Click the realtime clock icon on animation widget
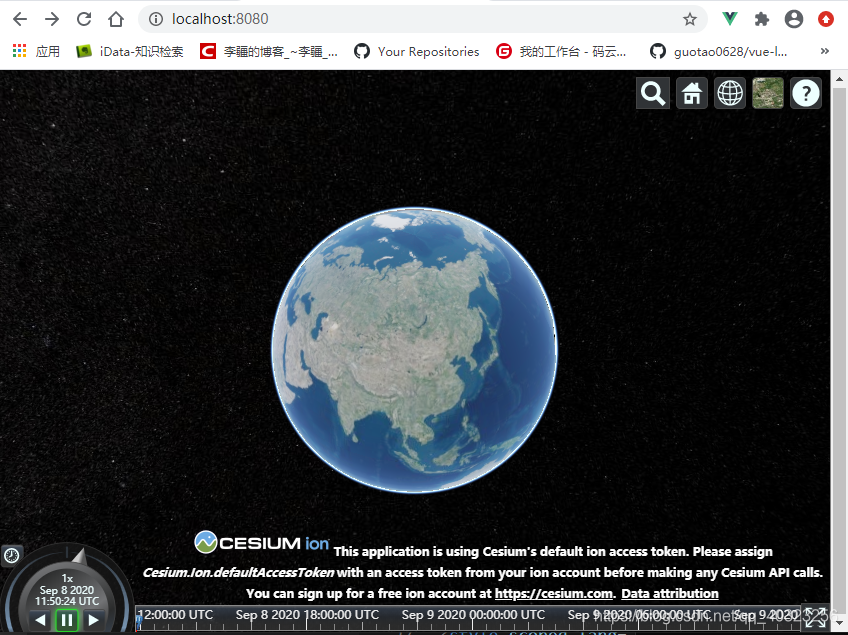 [11, 555]
